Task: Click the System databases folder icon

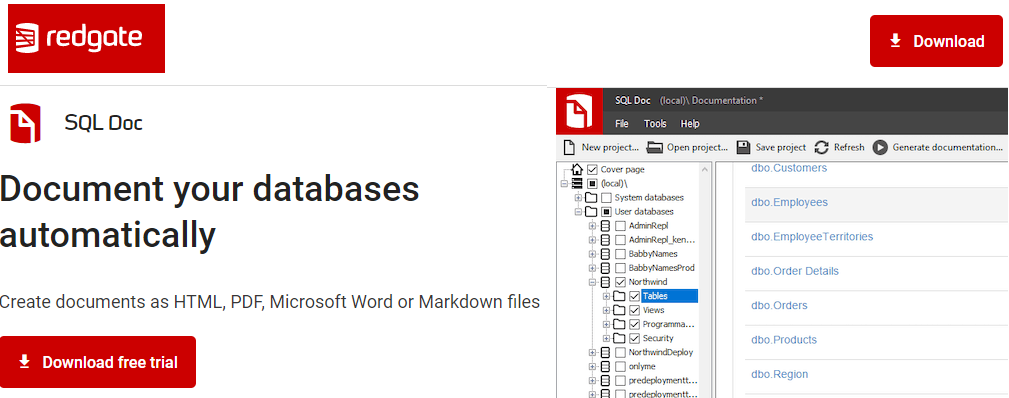Action: pos(591,198)
